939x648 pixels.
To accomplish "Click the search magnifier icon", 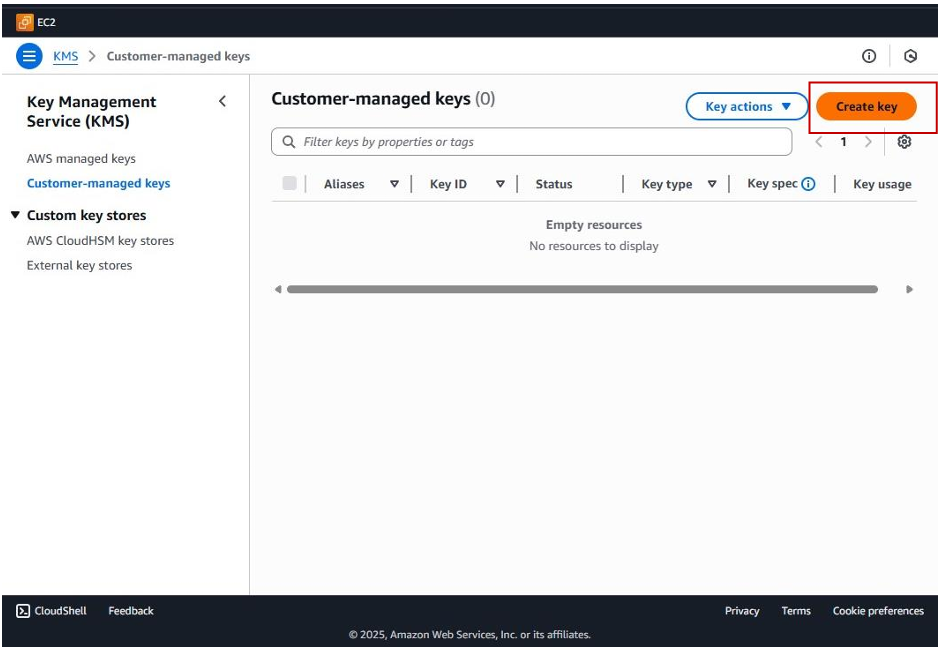I will pyautogui.click(x=289, y=142).
